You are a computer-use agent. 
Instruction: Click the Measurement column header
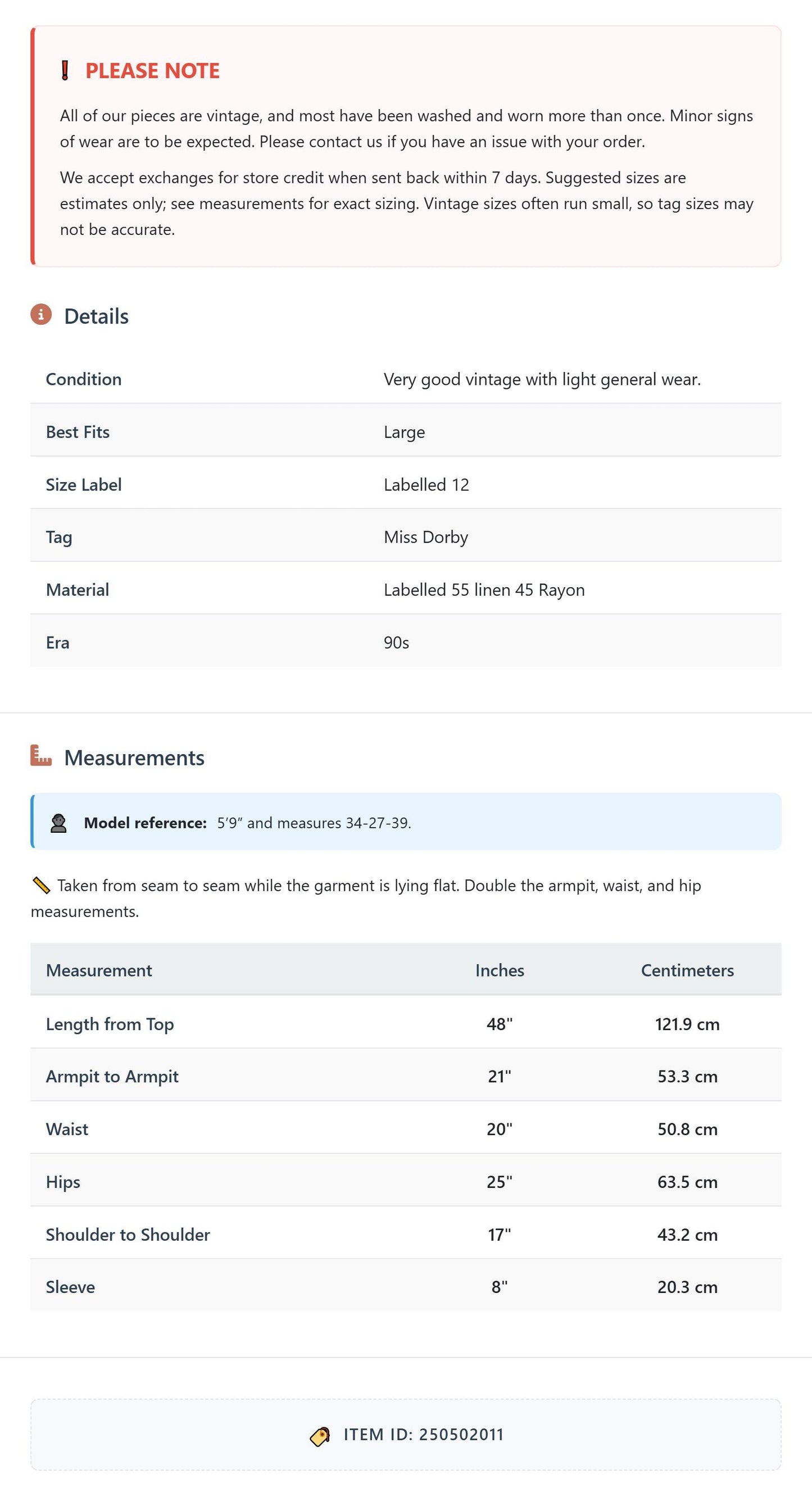coord(99,970)
